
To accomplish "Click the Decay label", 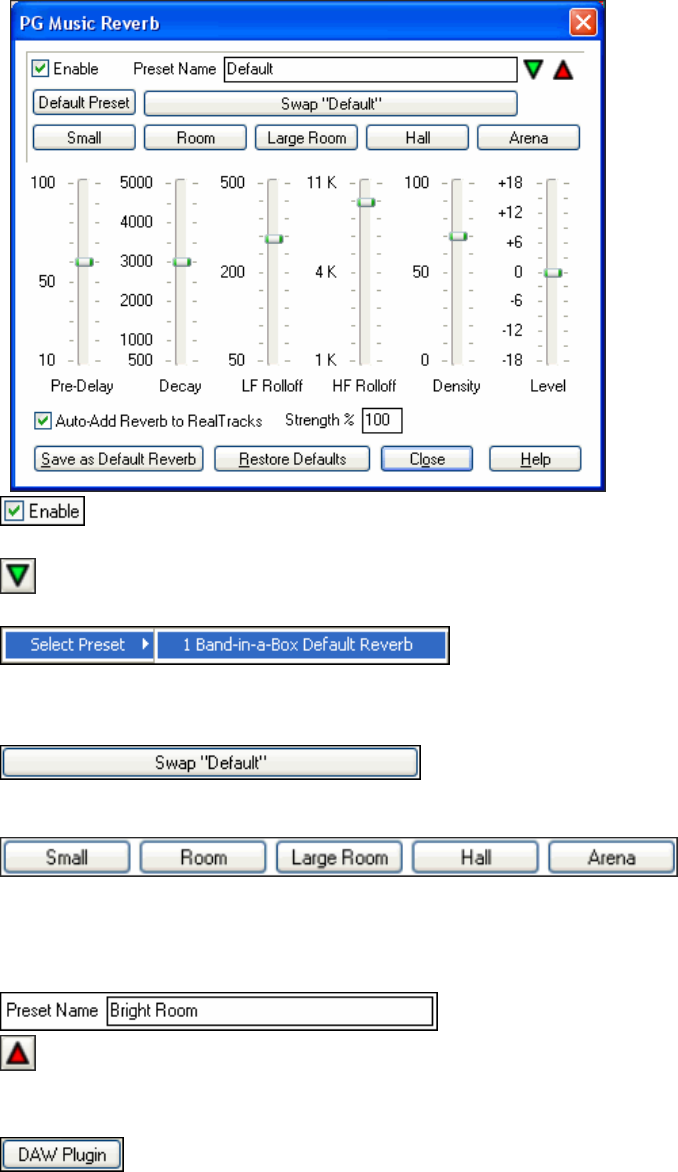I will point(180,386).
